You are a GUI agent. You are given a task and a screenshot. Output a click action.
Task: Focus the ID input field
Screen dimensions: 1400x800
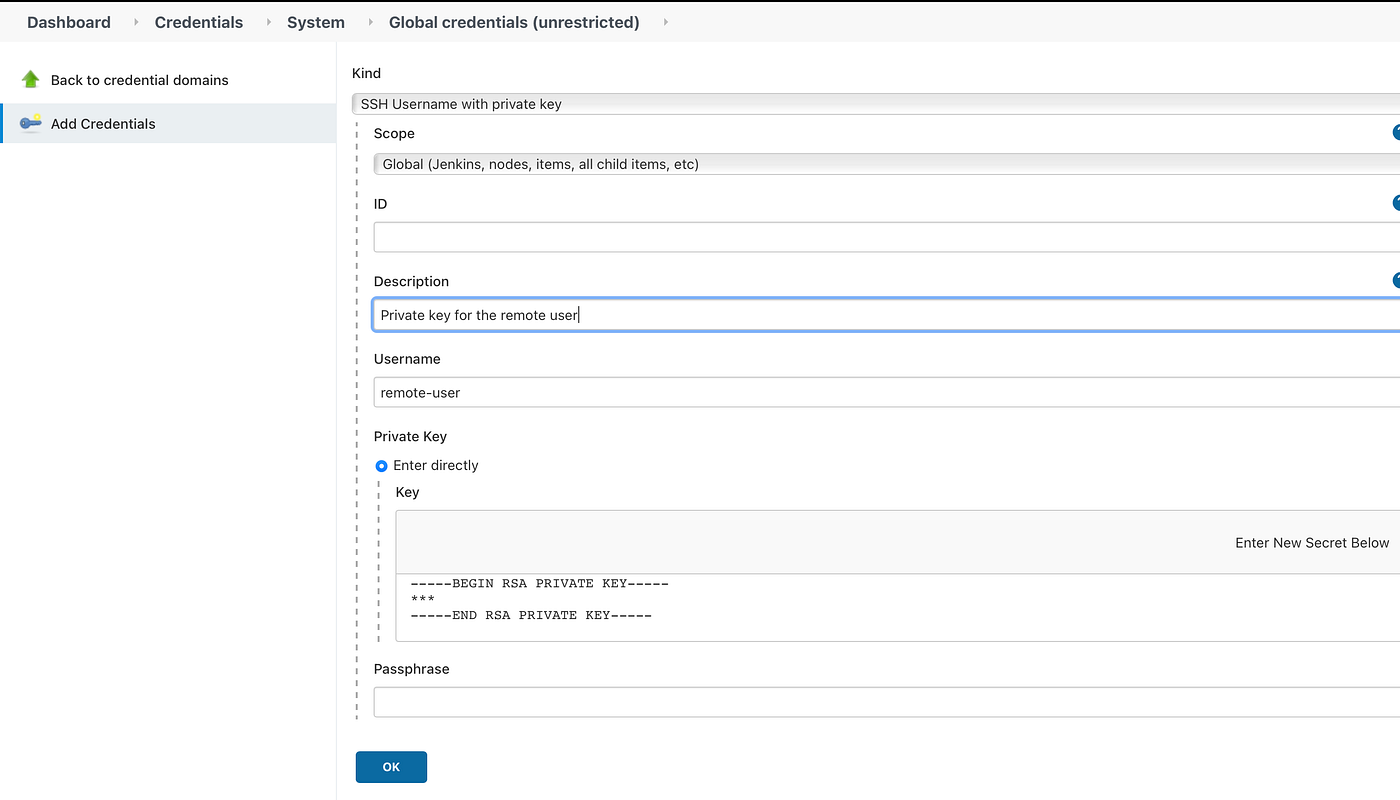click(887, 237)
